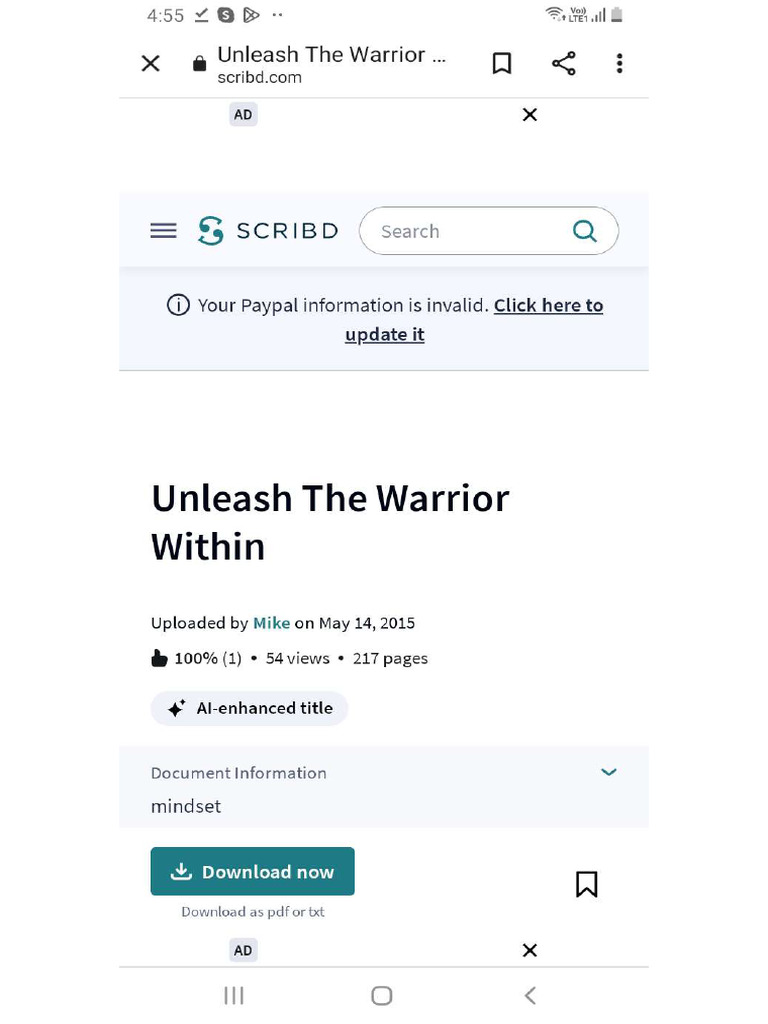Tap the share icon in toolbar
Screen dimensions: 768x1024
click(564, 64)
